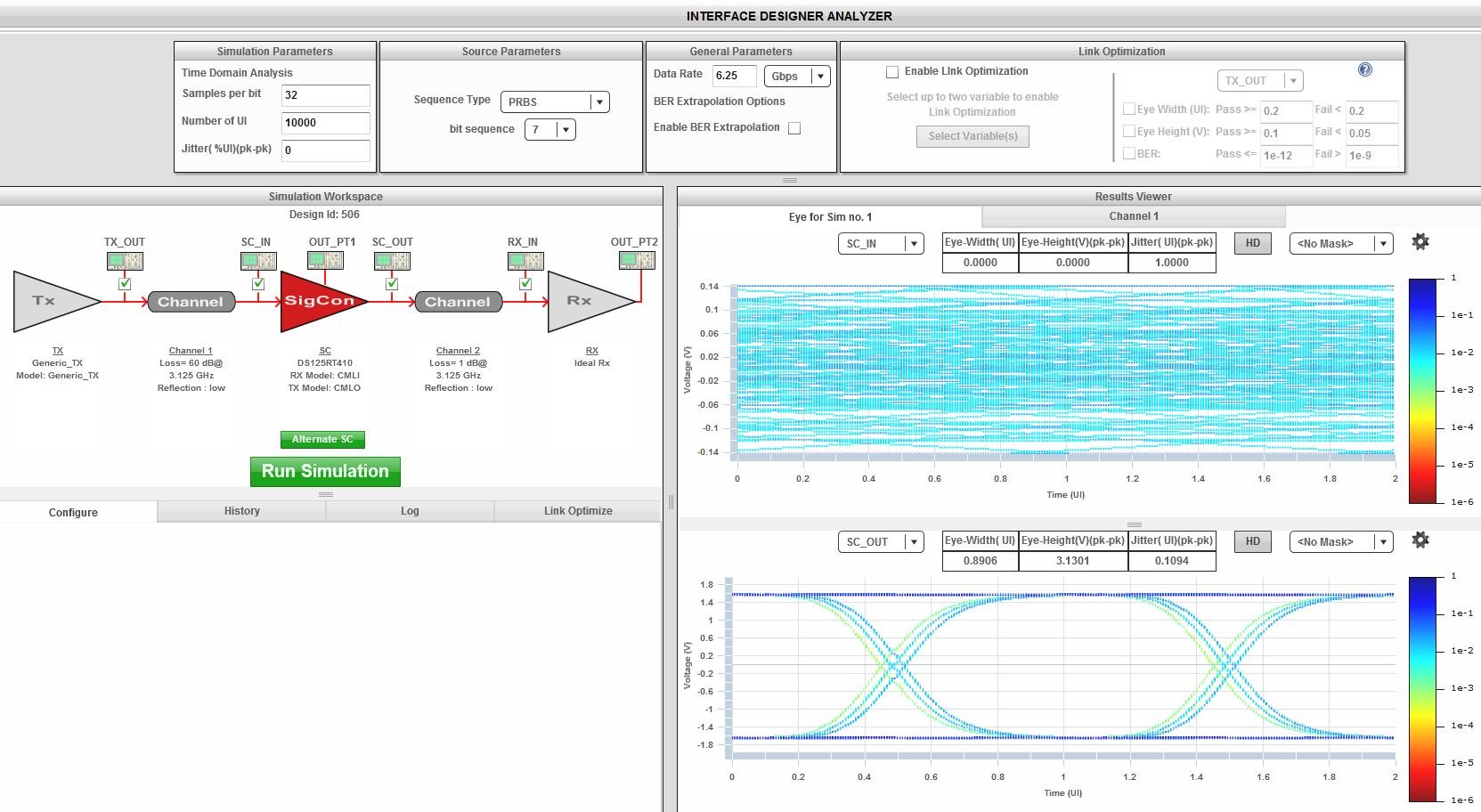Click the Number of UI field
This screenshot has height=812, width=1481.
[x=326, y=123]
